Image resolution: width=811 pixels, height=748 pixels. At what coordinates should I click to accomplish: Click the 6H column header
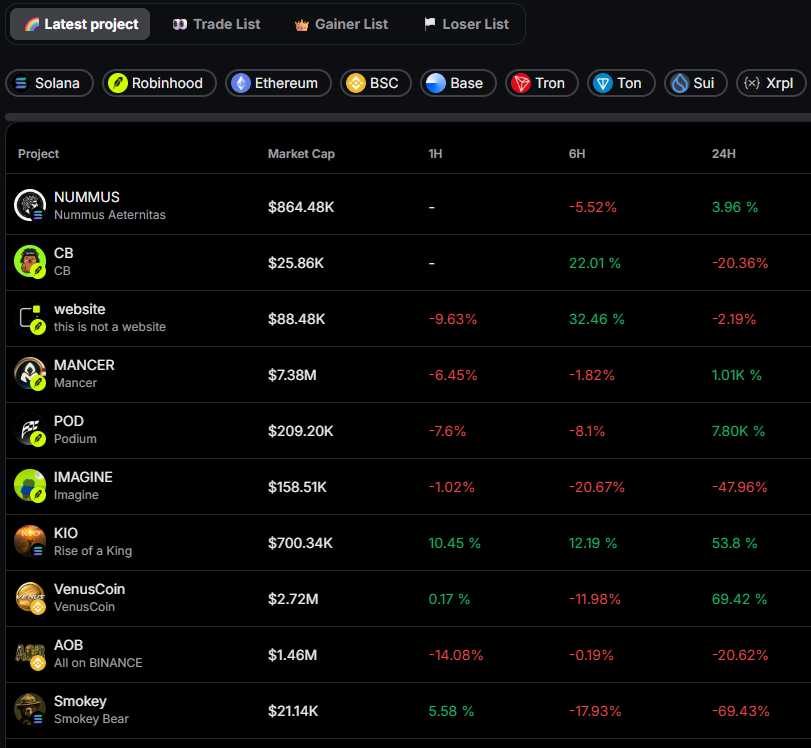click(x=577, y=154)
